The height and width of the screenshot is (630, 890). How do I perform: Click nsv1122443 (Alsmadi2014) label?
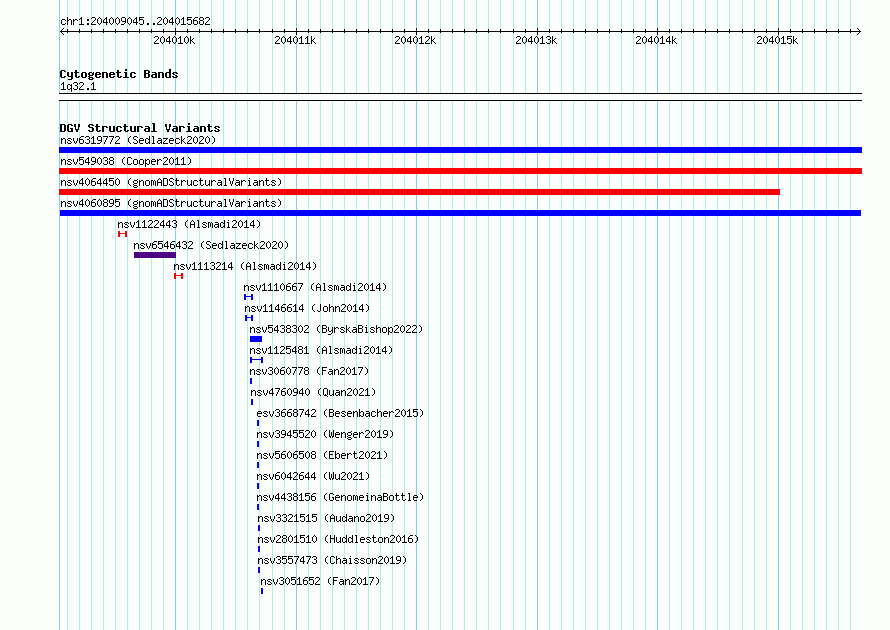click(189, 224)
